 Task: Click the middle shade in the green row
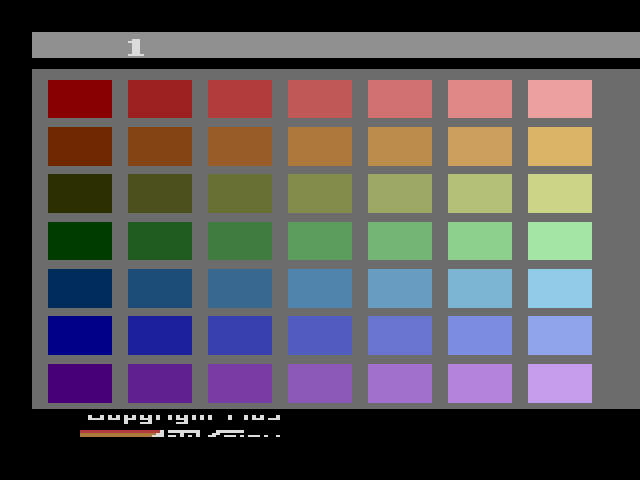(320, 241)
